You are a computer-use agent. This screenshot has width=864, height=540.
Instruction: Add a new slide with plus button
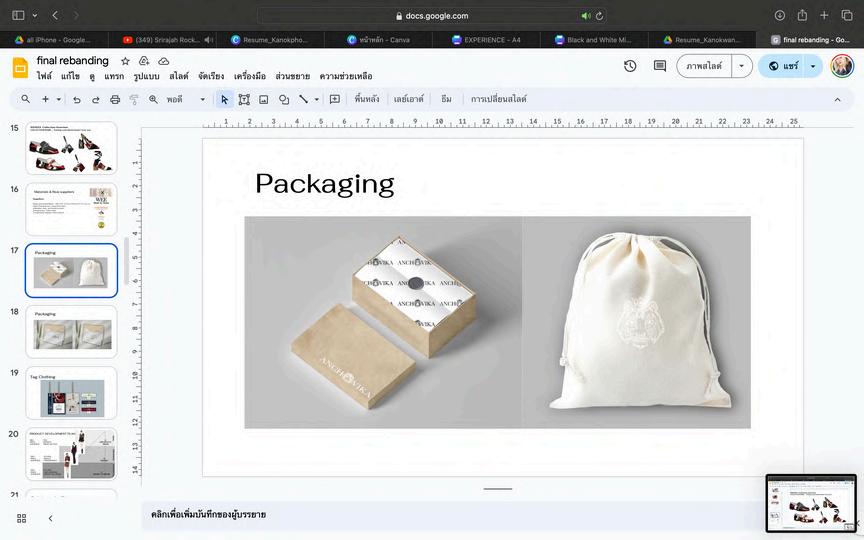pos(45,99)
